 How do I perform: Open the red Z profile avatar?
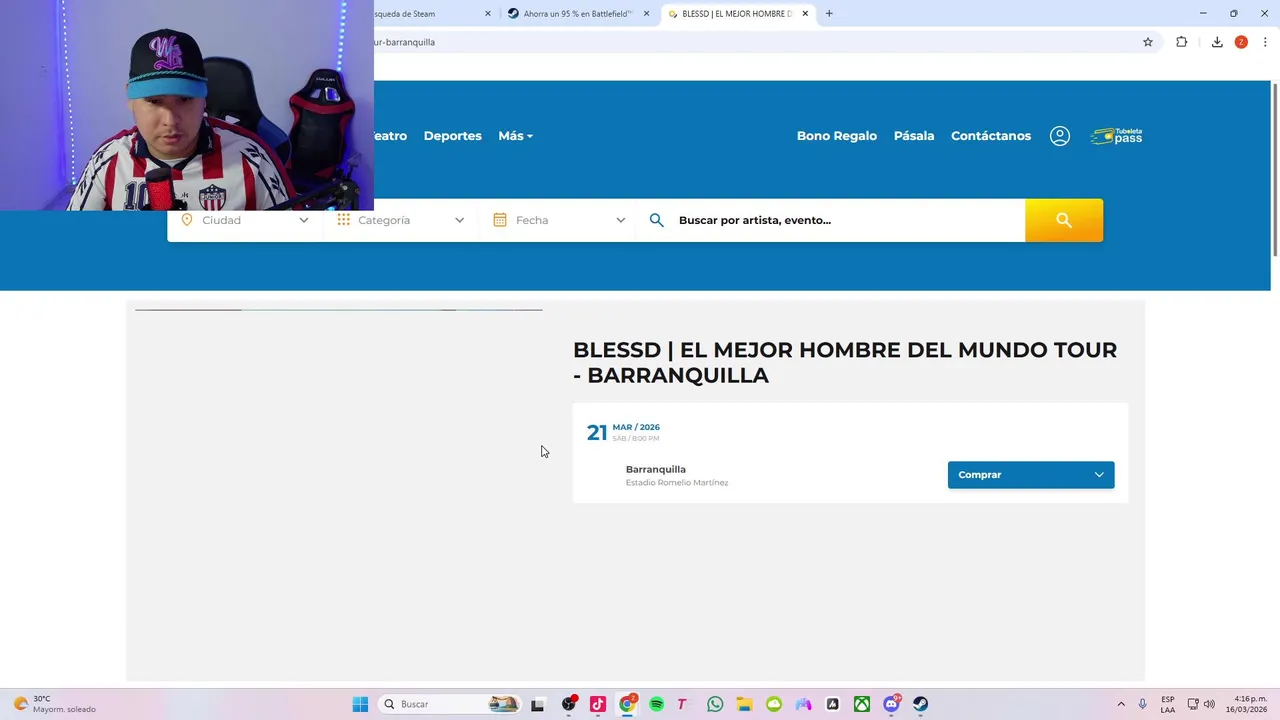point(1241,42)
